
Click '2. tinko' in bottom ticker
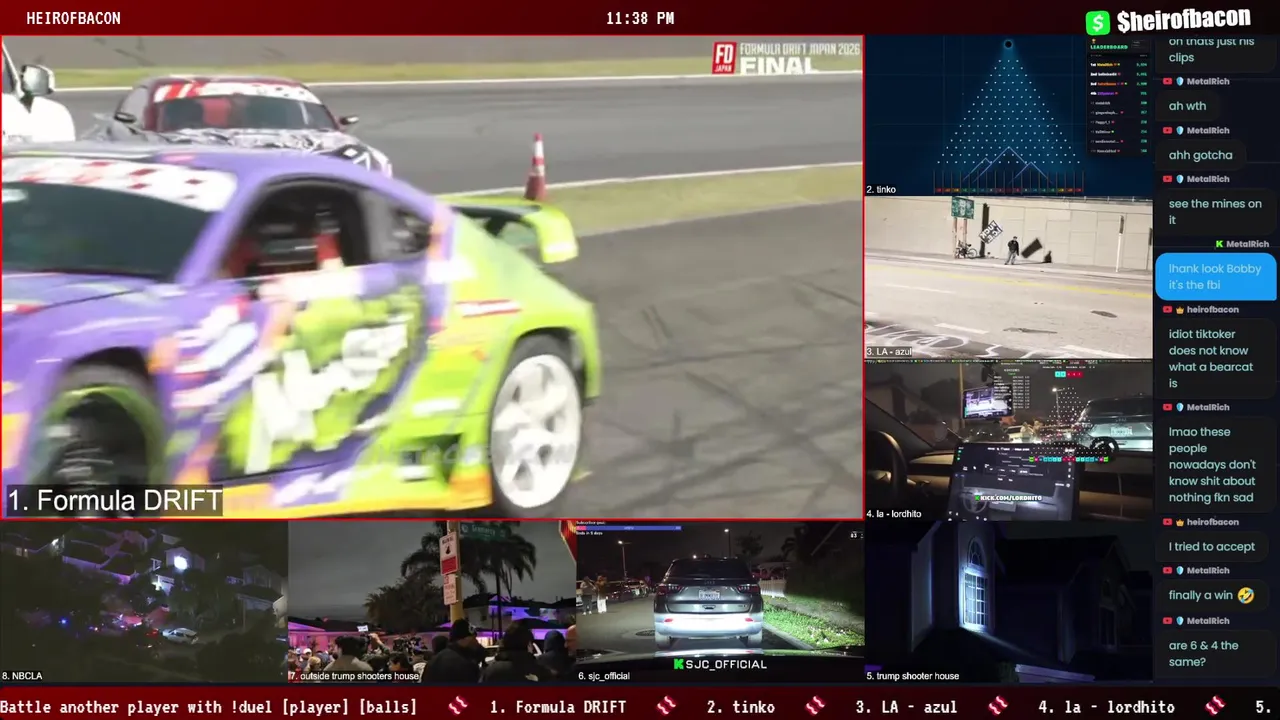[x=740, y=707]
